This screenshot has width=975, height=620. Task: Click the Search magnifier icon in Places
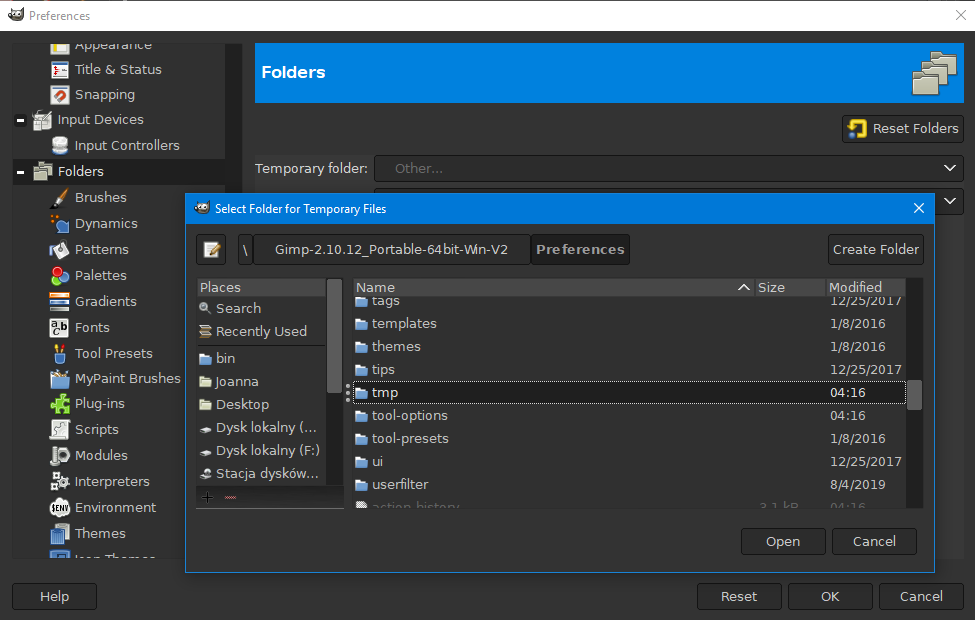pos(205,308)
